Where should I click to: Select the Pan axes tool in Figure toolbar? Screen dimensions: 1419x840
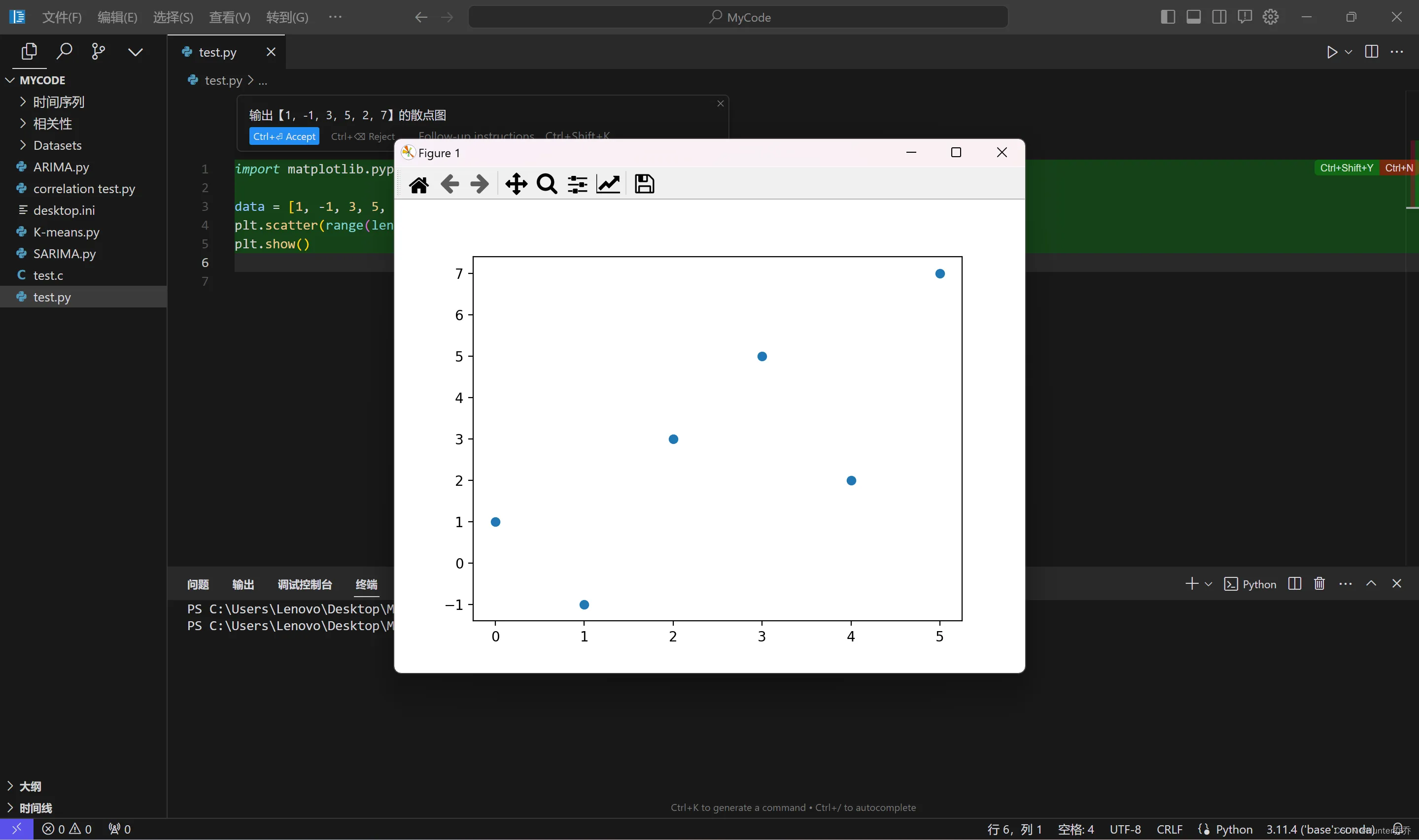516,185
